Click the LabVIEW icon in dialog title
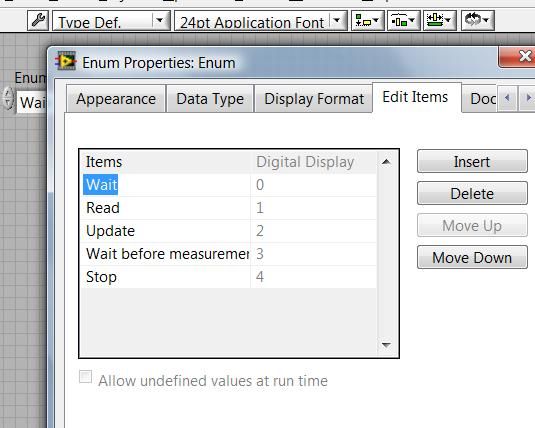 (x=66, y=61)
